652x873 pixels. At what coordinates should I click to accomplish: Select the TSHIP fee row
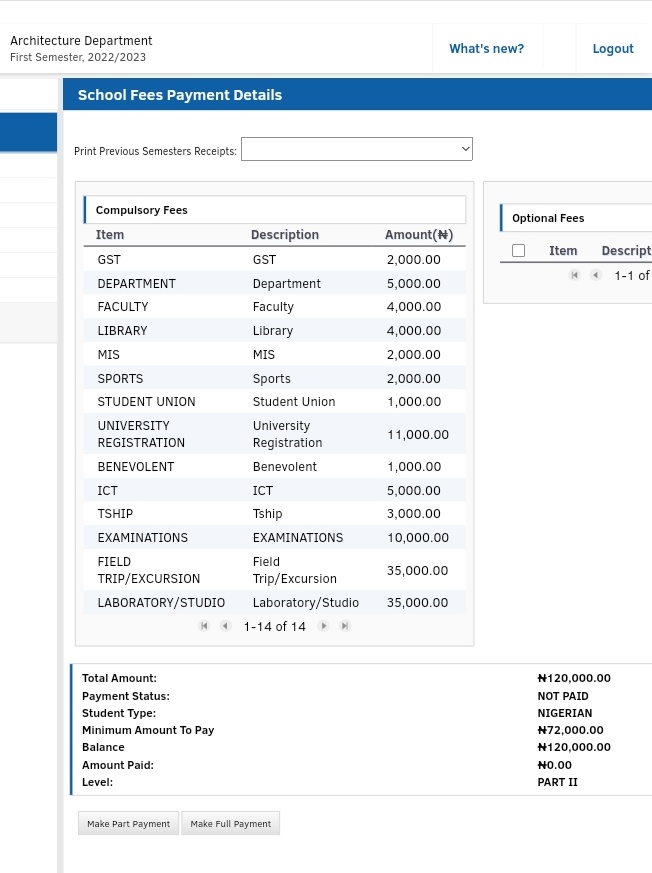tap(274, 513)
